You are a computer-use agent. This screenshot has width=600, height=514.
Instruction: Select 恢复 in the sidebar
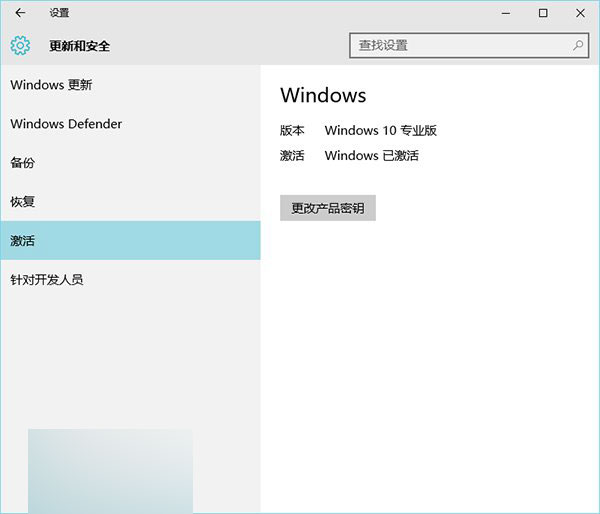click(x=130, y=202)
